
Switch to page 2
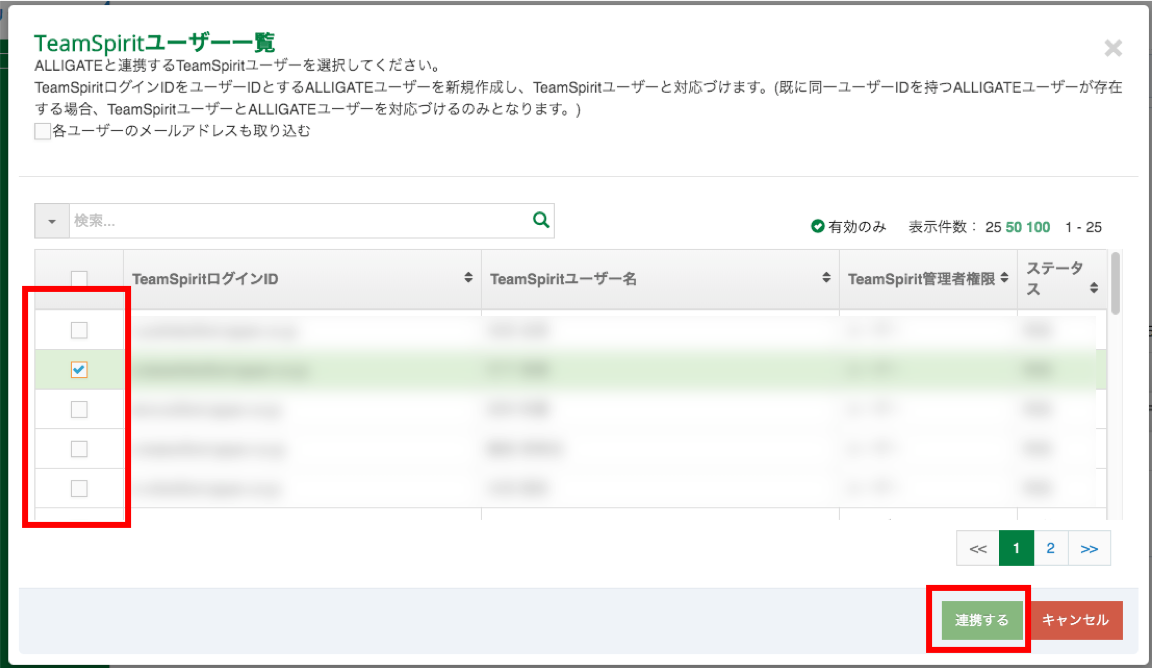click(1051, 548)
